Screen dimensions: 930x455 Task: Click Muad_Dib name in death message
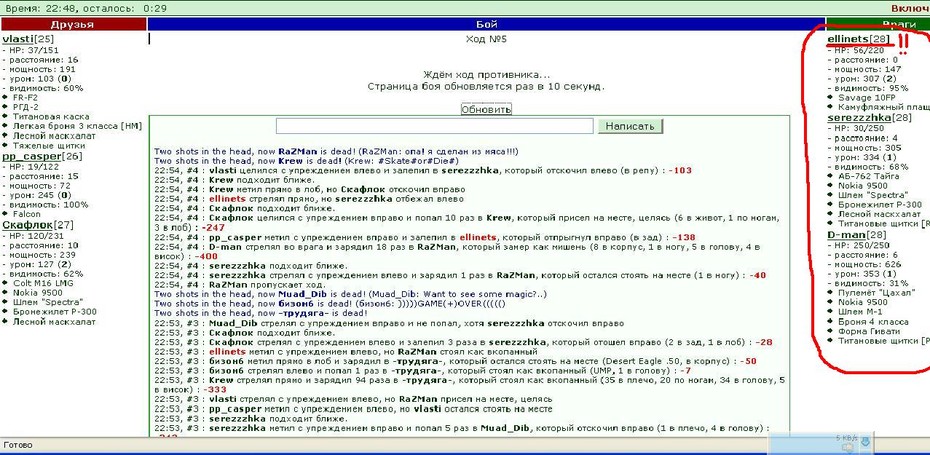click(301, 295)
